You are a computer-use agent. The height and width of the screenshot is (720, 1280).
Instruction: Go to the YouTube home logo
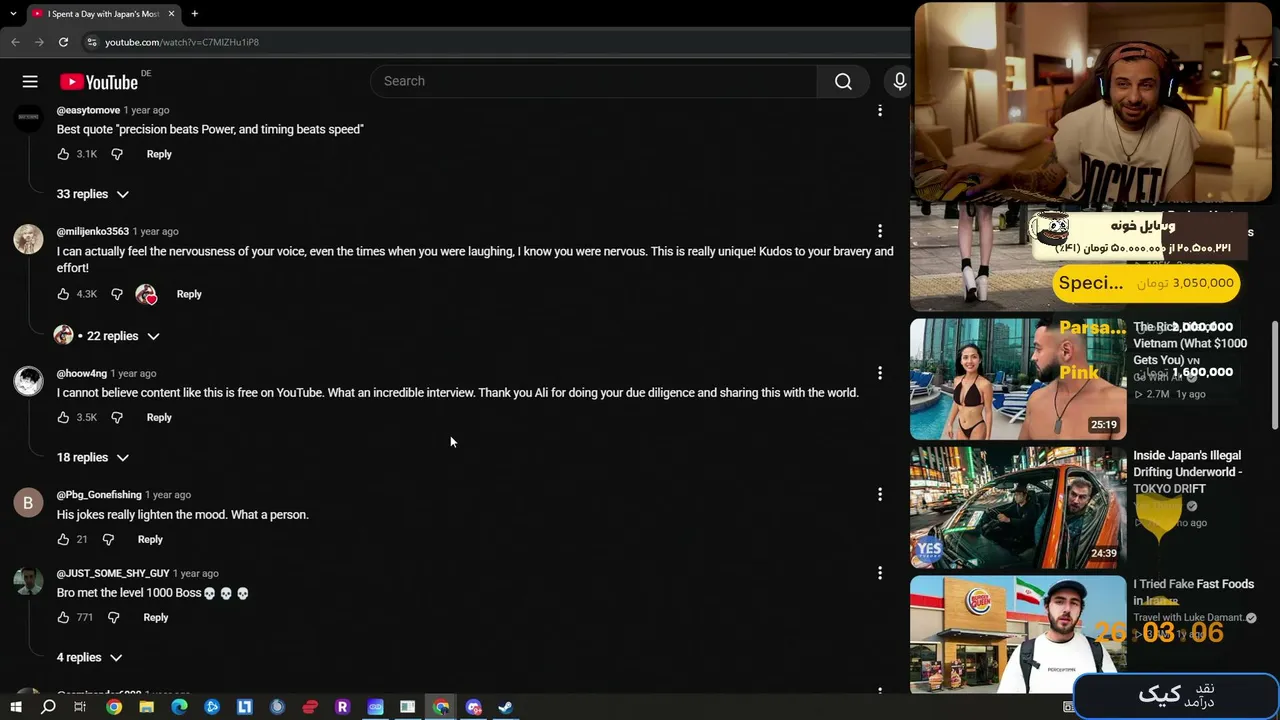pos(98,82)
